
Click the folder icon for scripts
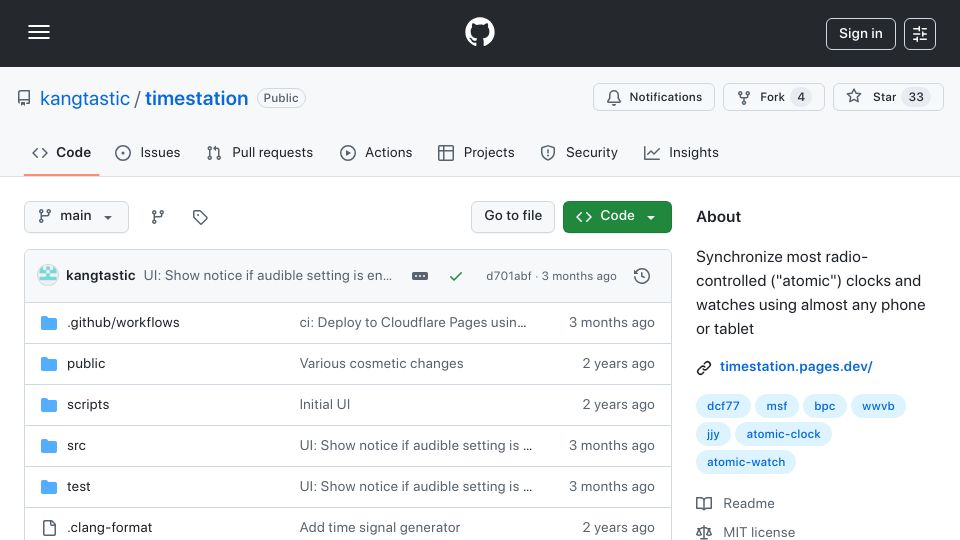(x=49, y=405)
